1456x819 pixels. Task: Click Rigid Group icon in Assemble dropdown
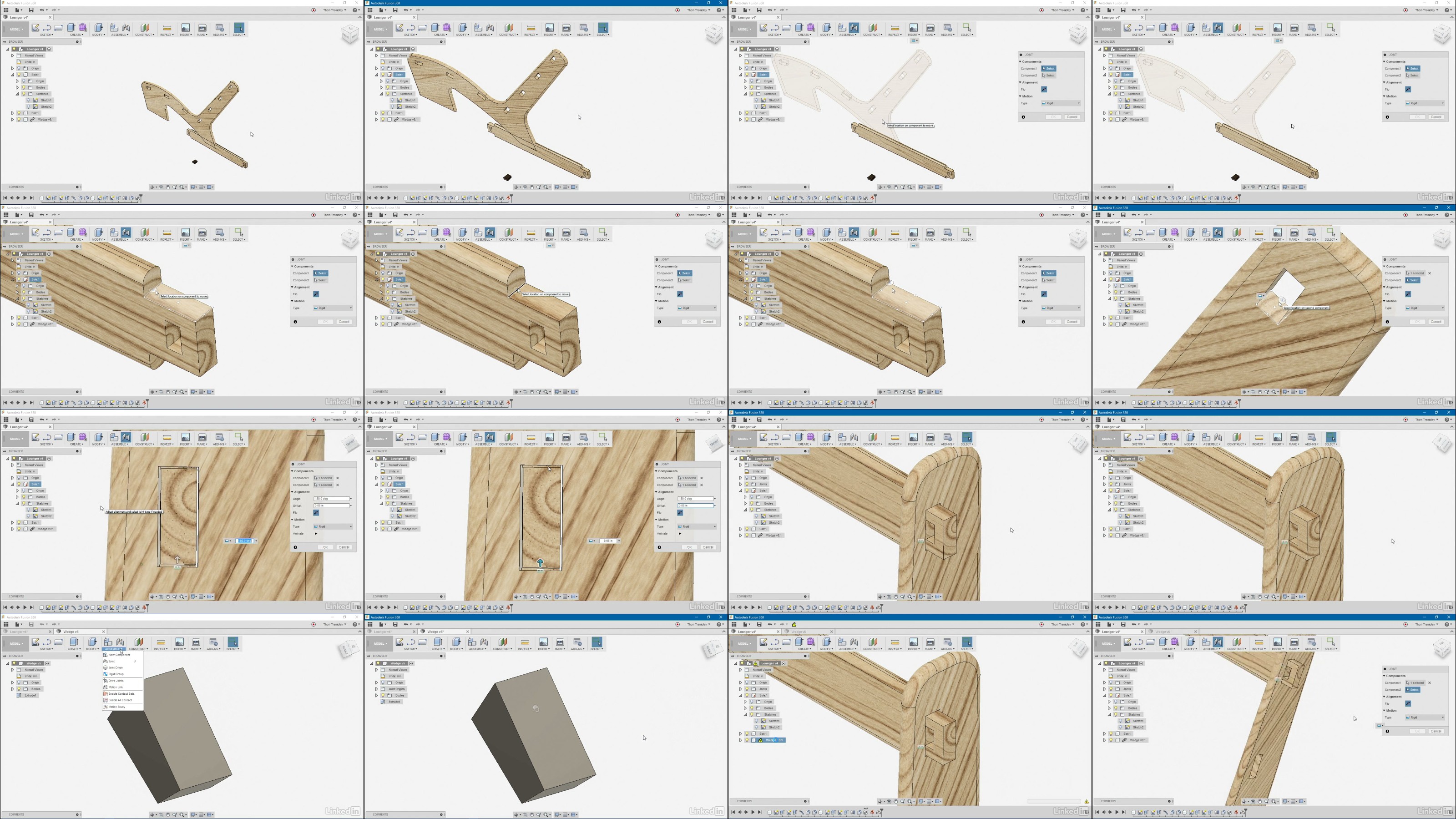tap(106, 674)
